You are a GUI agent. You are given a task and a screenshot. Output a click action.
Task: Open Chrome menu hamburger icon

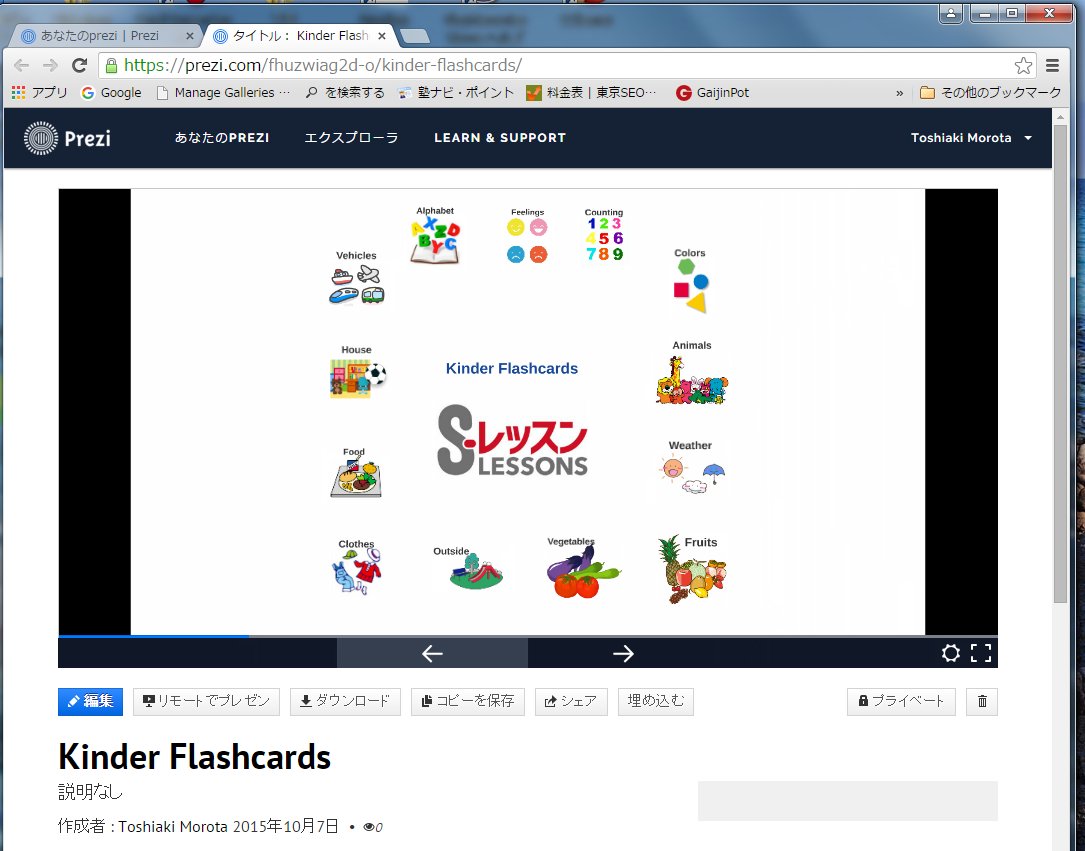1052,66
